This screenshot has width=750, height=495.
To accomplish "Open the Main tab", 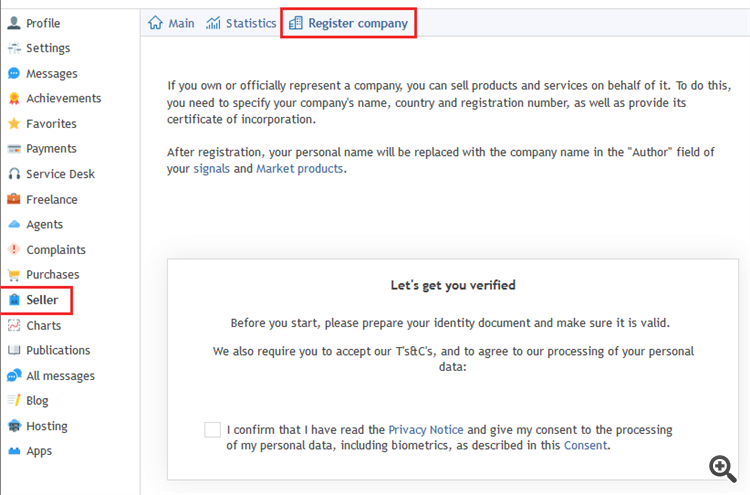I will click(x=171, y=23).
